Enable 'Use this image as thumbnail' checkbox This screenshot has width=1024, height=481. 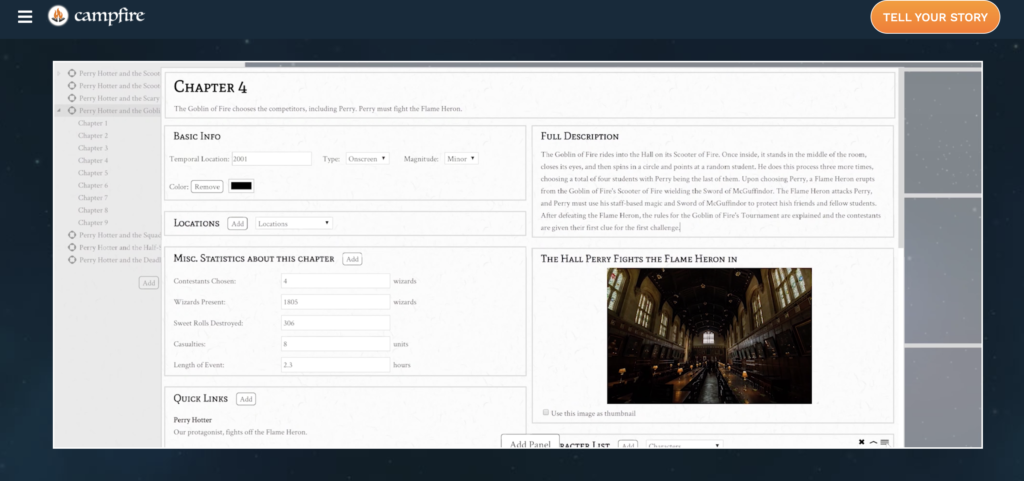click(545, 412)
